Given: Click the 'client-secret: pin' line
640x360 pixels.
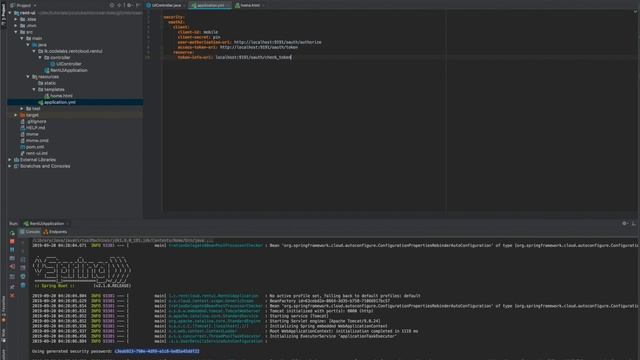Looking at the screenshot, I should (x=199, y=37).
